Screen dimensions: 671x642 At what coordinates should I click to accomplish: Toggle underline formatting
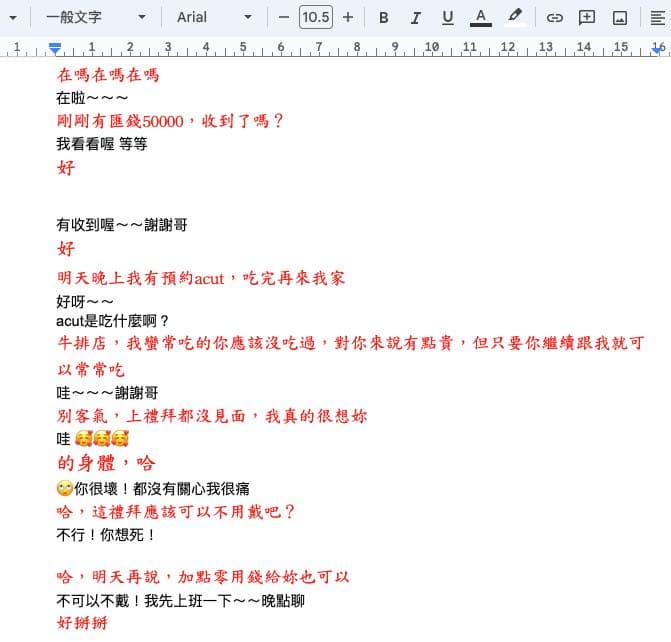click(448, 18)
